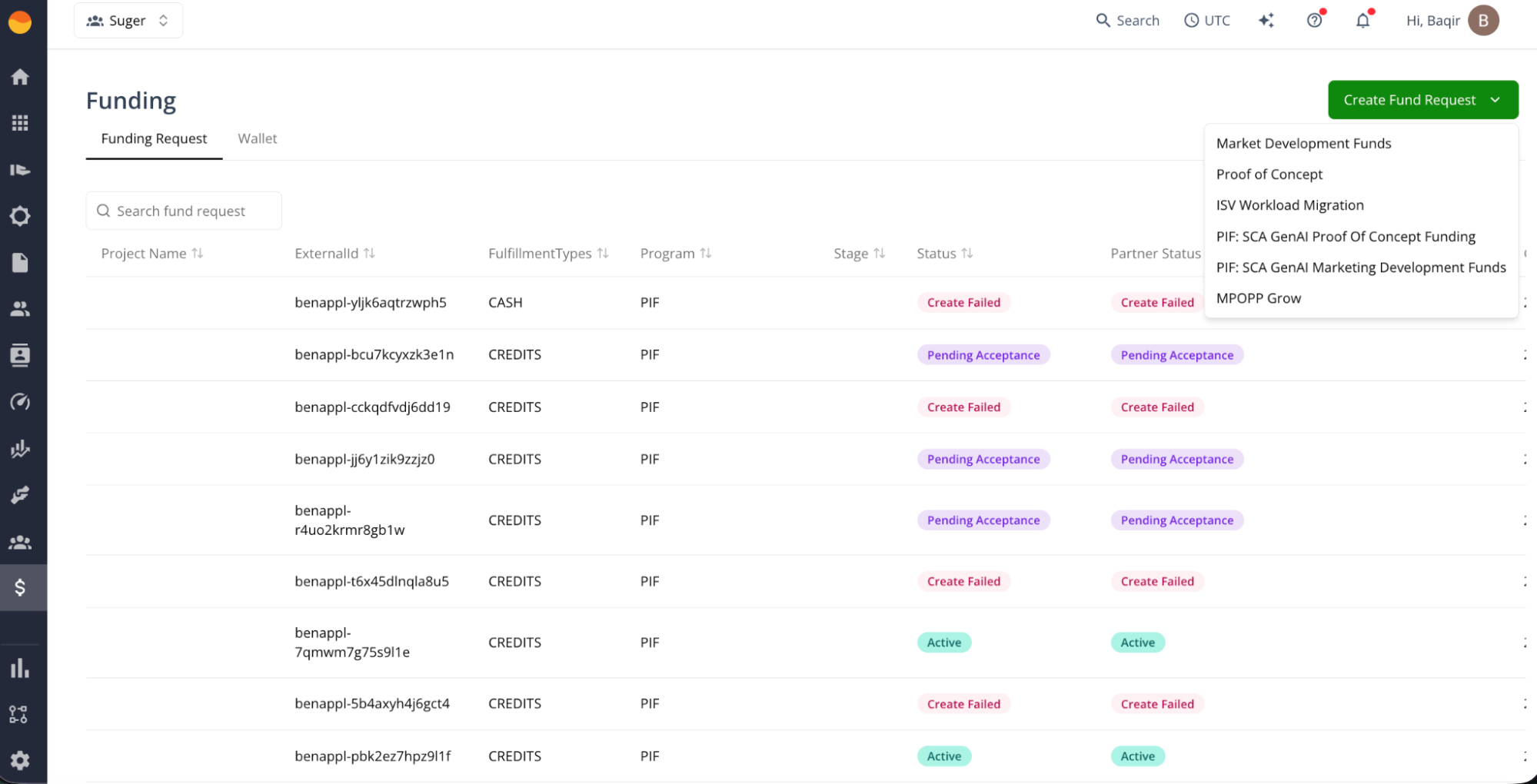The image size is (1537, 784).
Task: Select Proof of Concept from the menu
Action: (1269, 174)
